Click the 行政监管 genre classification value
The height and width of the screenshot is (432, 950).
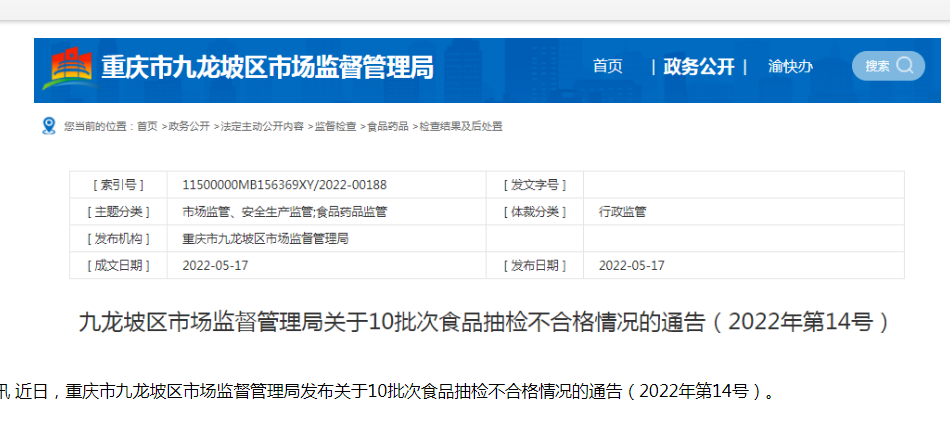tap(622, 212)
